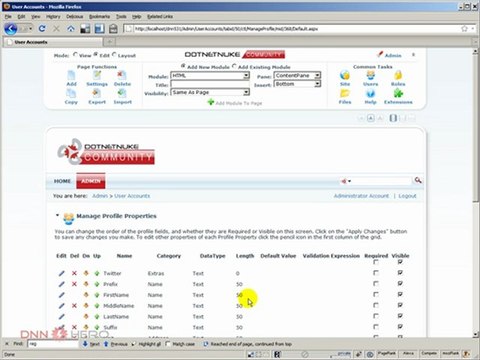
Task: Reload the page with refresh icon
Action: click(42, 29)
